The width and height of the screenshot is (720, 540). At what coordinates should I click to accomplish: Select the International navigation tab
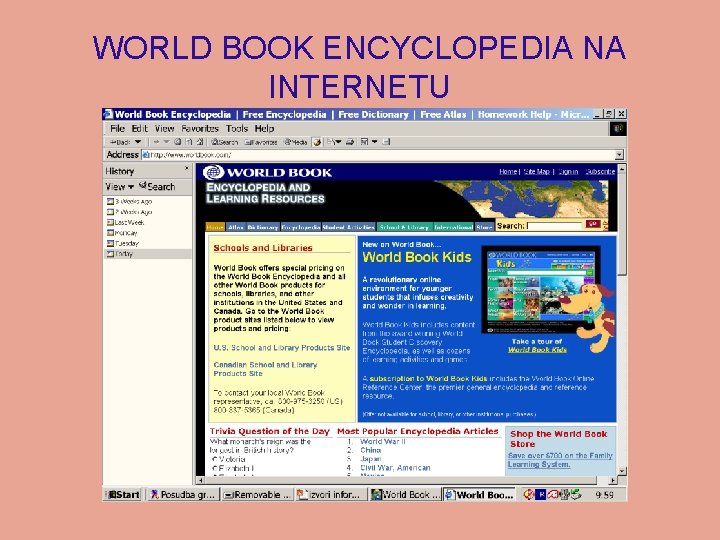[453, 227]
